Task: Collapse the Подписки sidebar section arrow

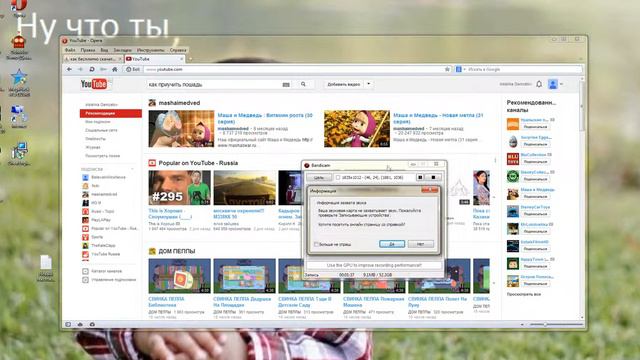Action: [x=132, y=169]
